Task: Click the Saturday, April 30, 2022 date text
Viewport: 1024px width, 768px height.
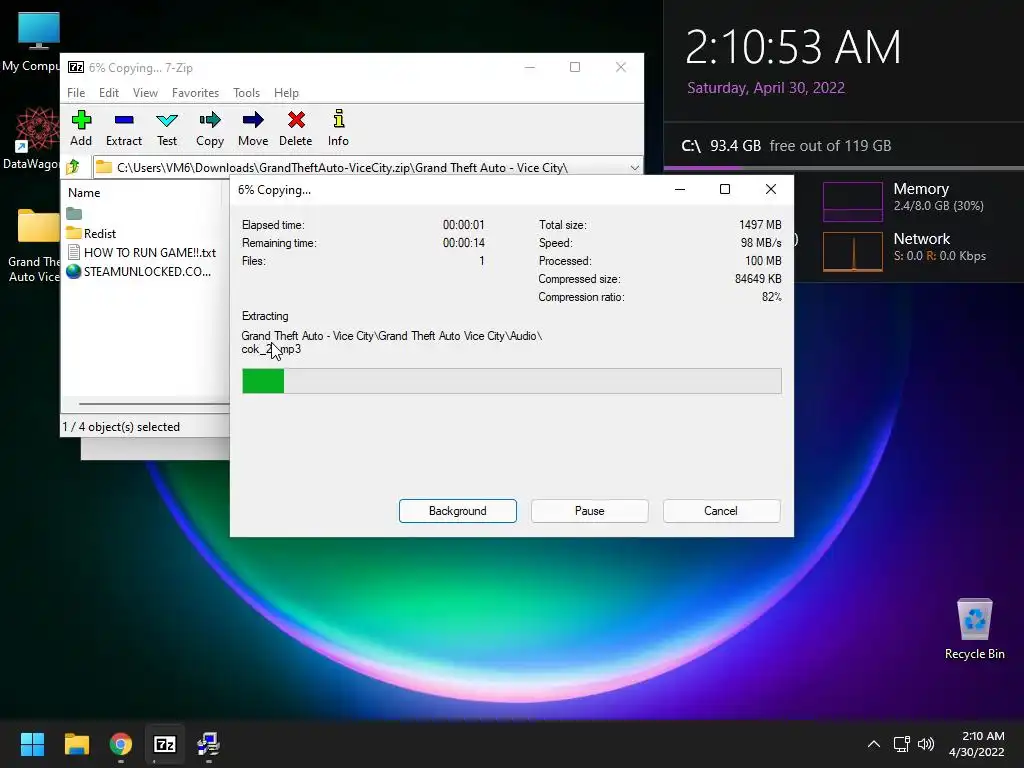Action: coord(765,88)
